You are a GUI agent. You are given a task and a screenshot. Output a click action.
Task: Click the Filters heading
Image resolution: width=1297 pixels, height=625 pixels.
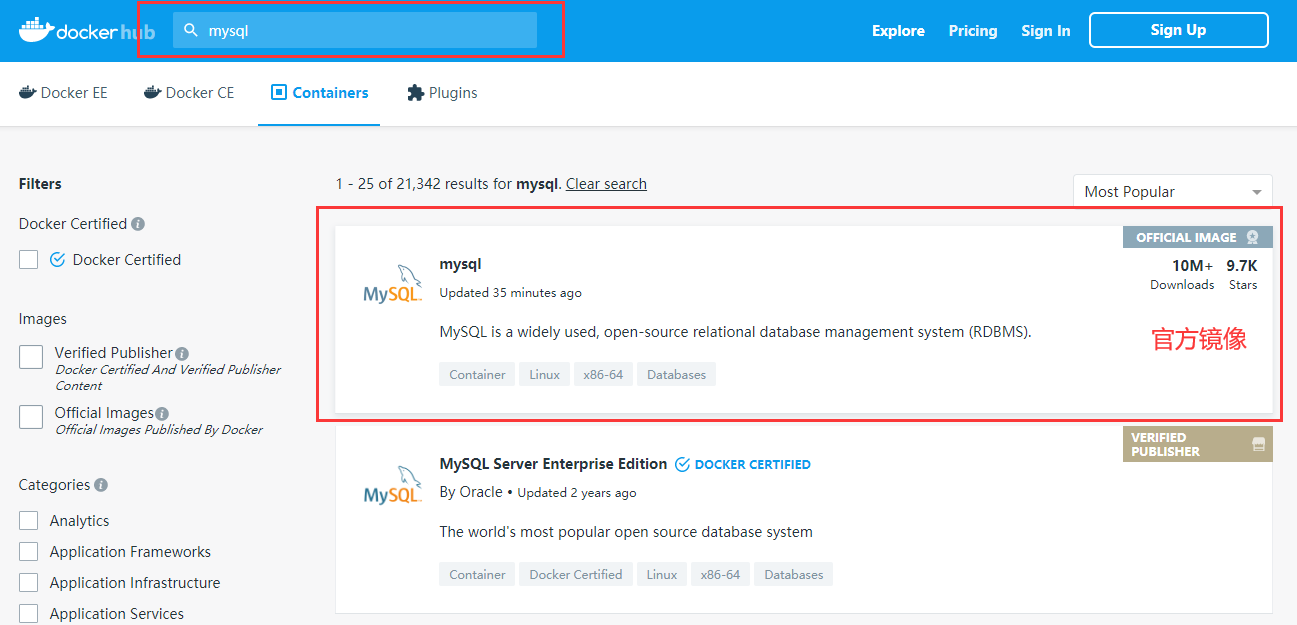click(40, 184)
